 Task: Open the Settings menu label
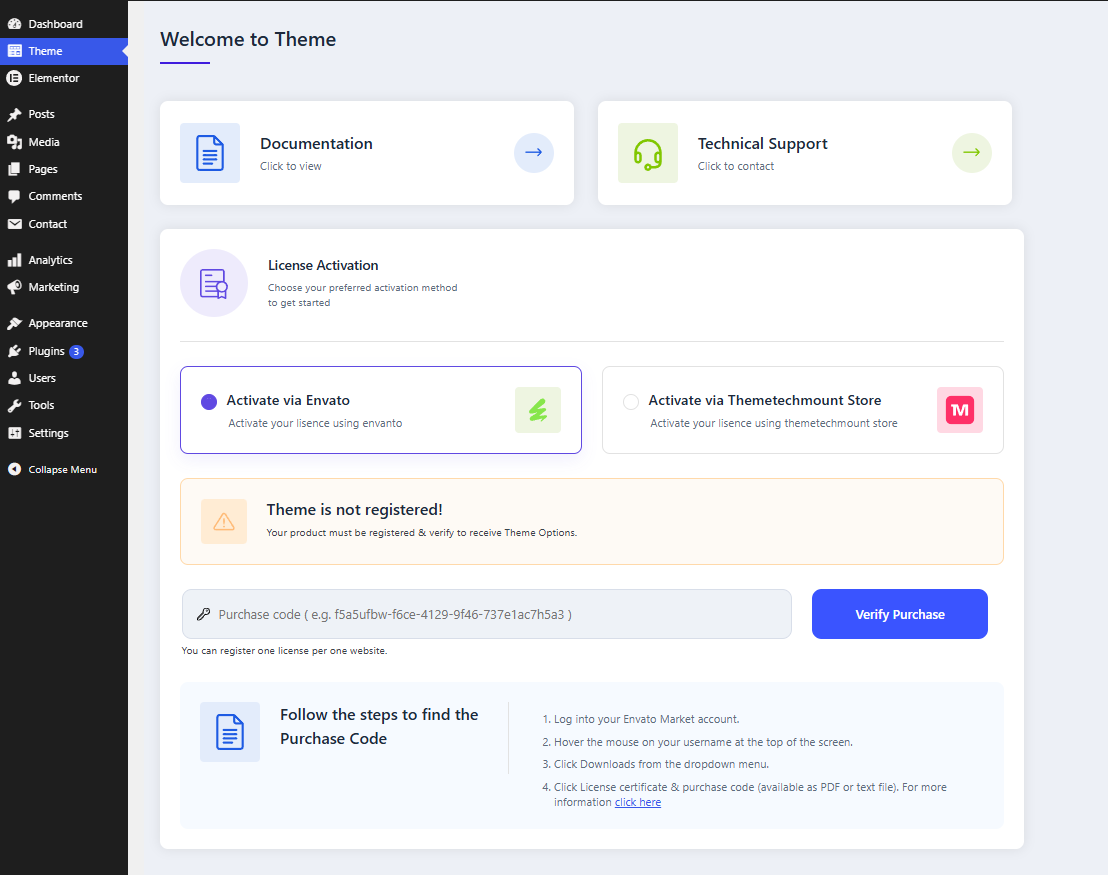(48, 433)
